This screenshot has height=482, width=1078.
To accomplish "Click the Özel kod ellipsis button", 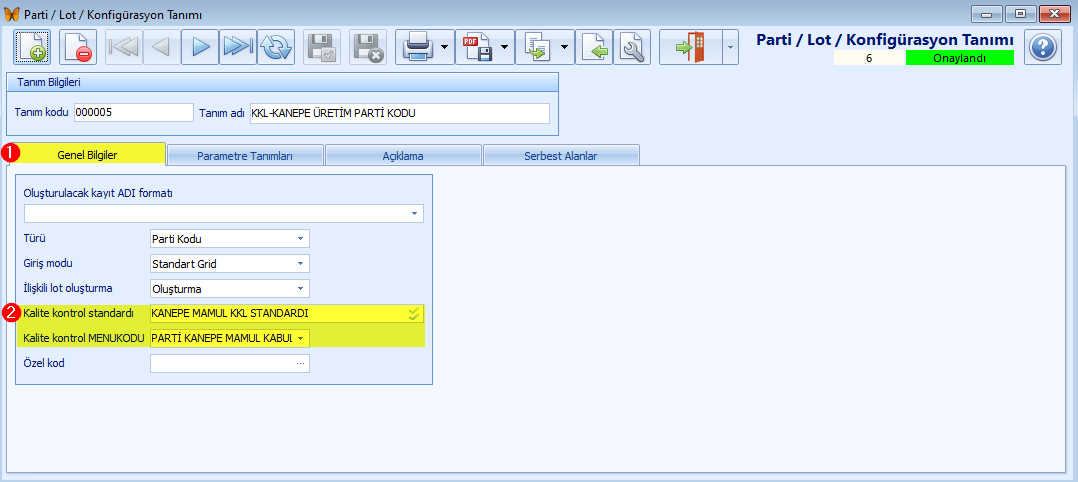I will click(x=300, y=363).
